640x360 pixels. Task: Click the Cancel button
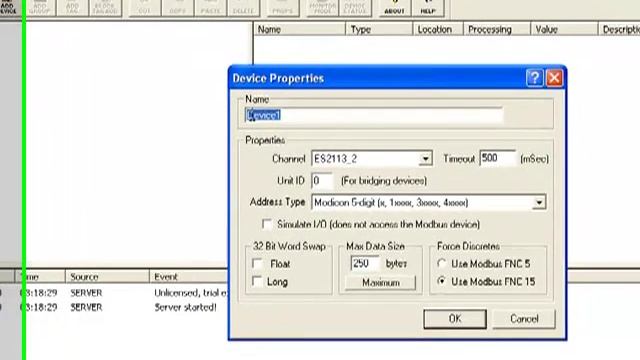click(x=524, y=319)
